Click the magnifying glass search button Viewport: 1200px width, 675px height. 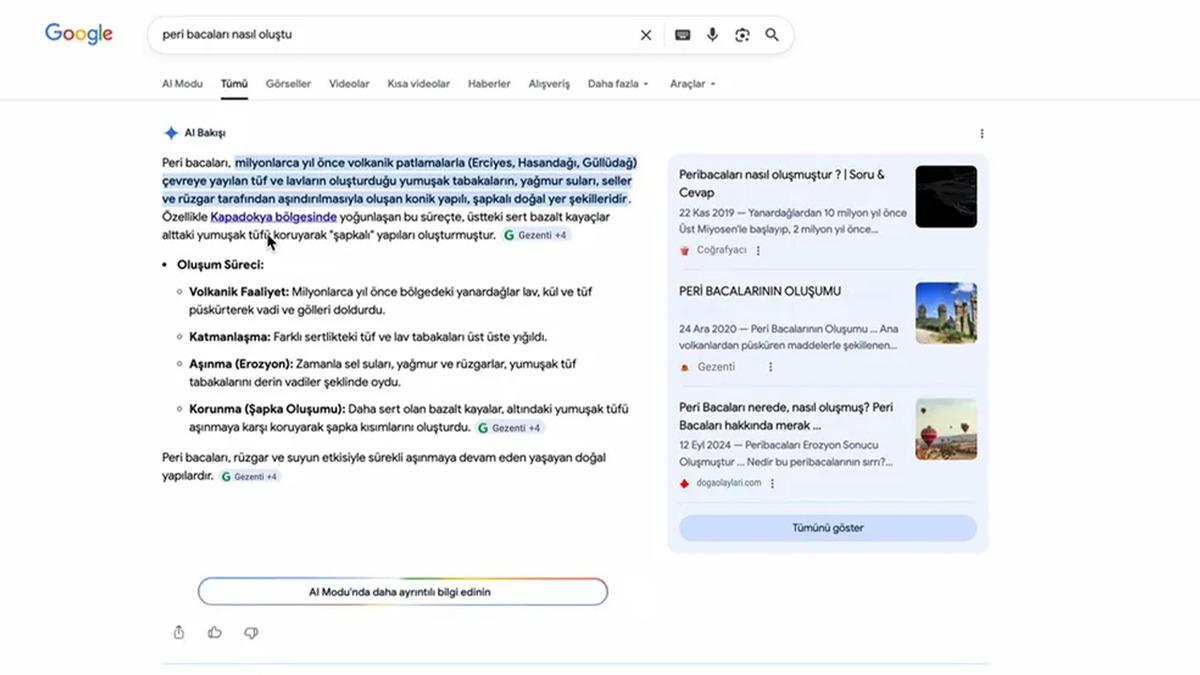[x=772, y=35]
